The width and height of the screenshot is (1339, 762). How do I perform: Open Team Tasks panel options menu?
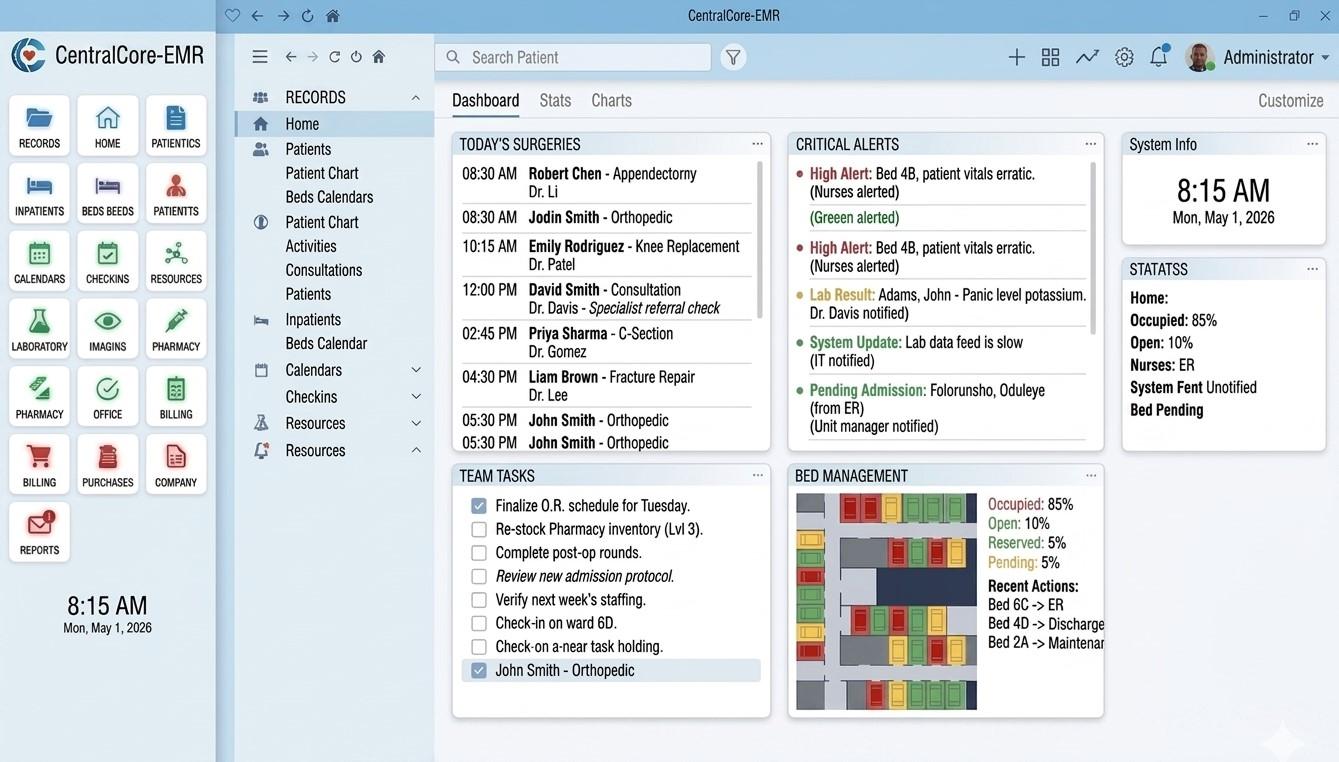click(x=758, y=475)
